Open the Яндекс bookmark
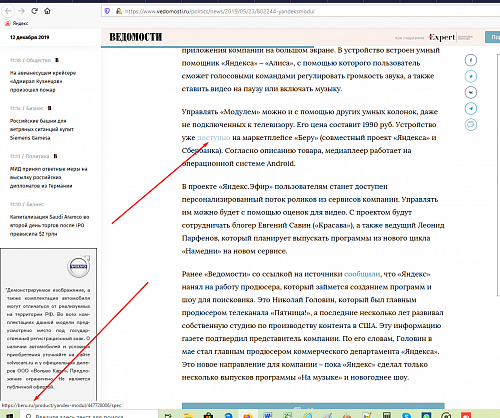This screenshot has height=418, width=500. pos(17,23)
